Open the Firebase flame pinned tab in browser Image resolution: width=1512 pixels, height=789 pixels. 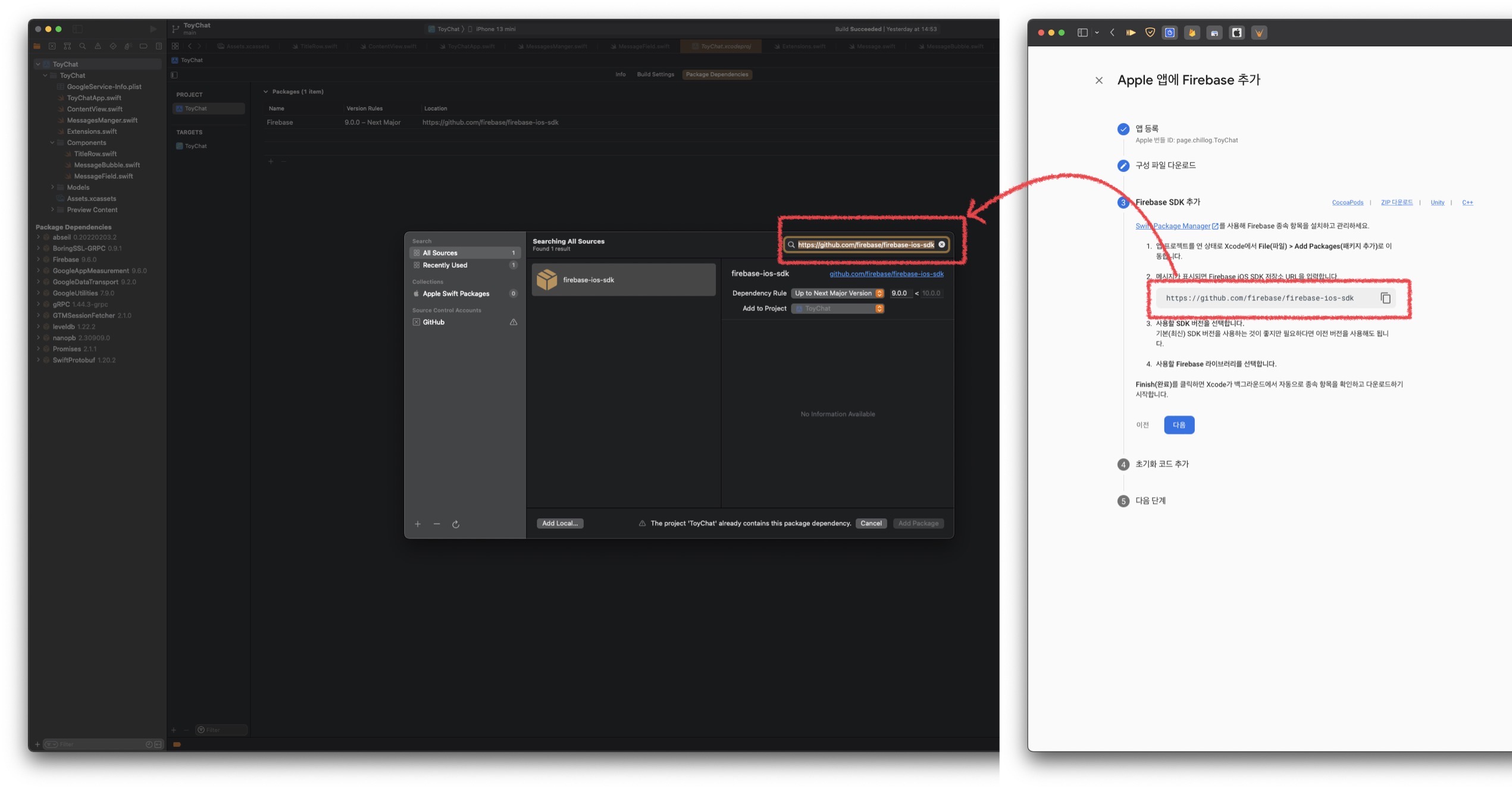(x=1191, y=33)
